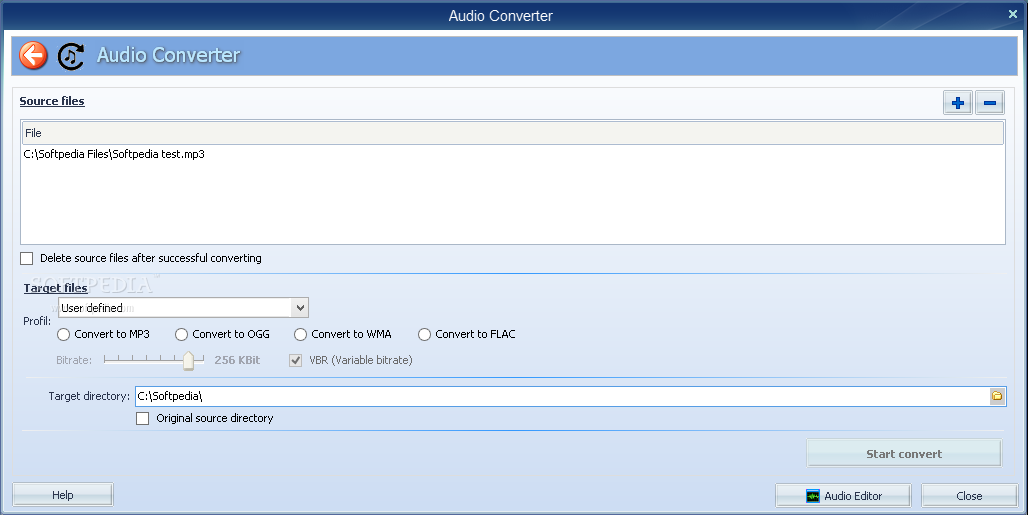Screen dimensions: 1028x515
Task: Click the Bitrate slider handle
Action: tap(189, 360)
